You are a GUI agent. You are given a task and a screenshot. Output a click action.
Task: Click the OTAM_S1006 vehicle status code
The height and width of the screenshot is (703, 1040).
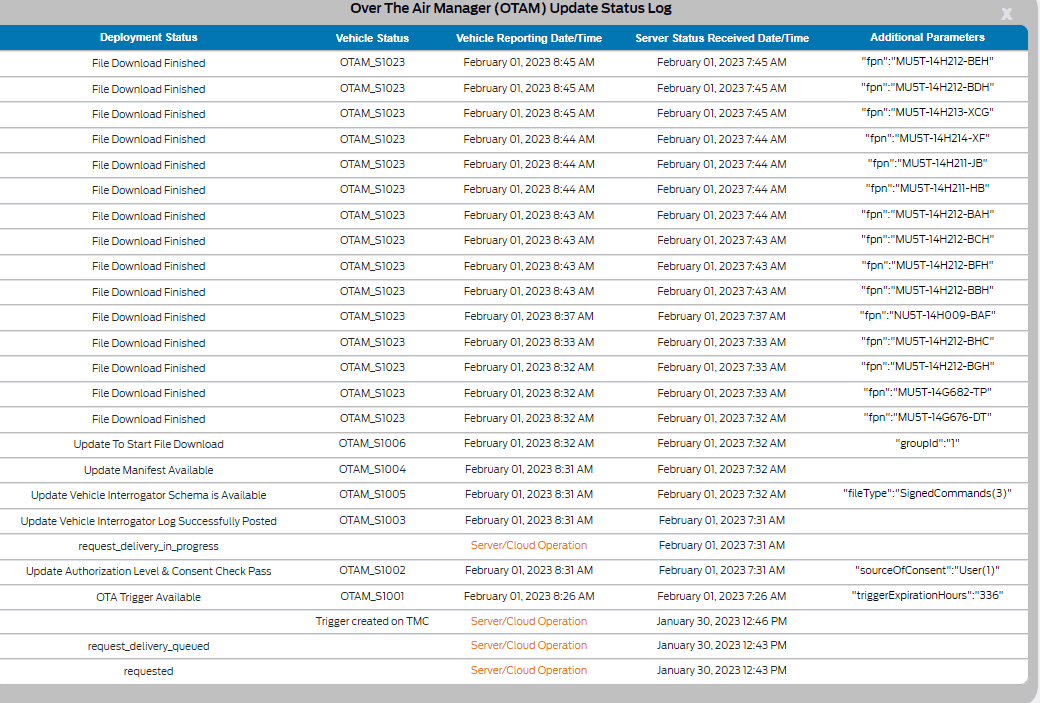click(372, 443)
